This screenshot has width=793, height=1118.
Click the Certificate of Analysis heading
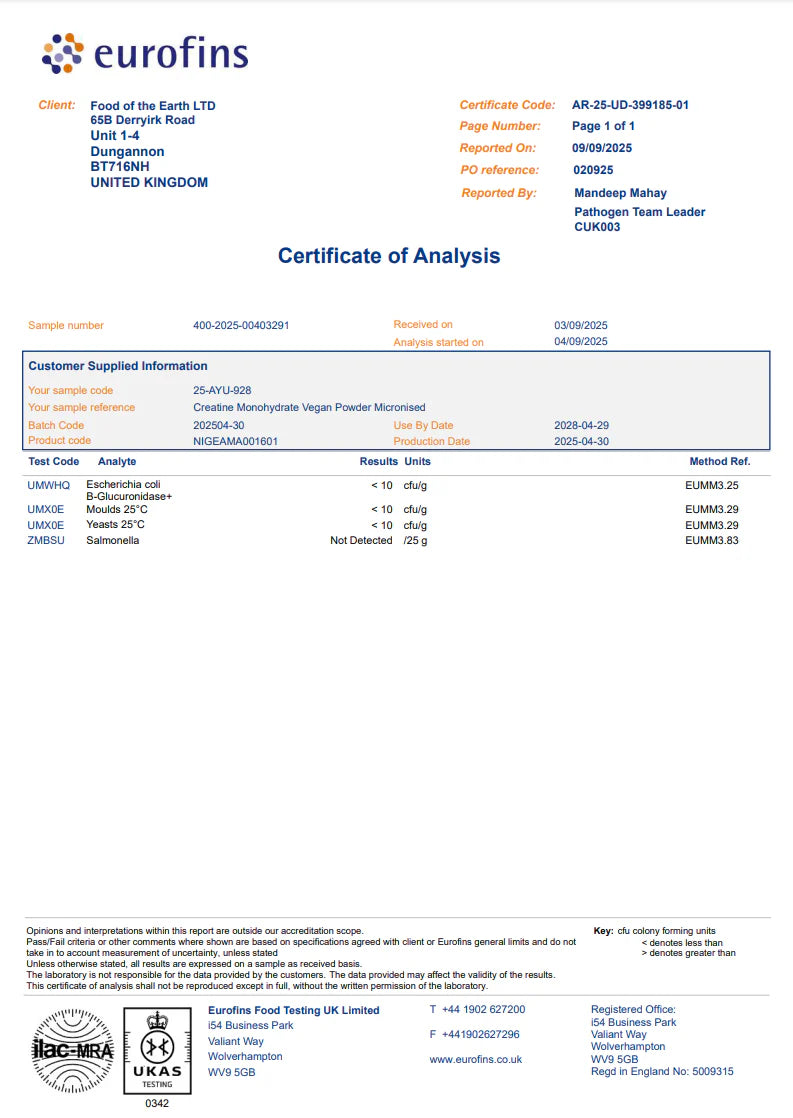tap(389, 256)
